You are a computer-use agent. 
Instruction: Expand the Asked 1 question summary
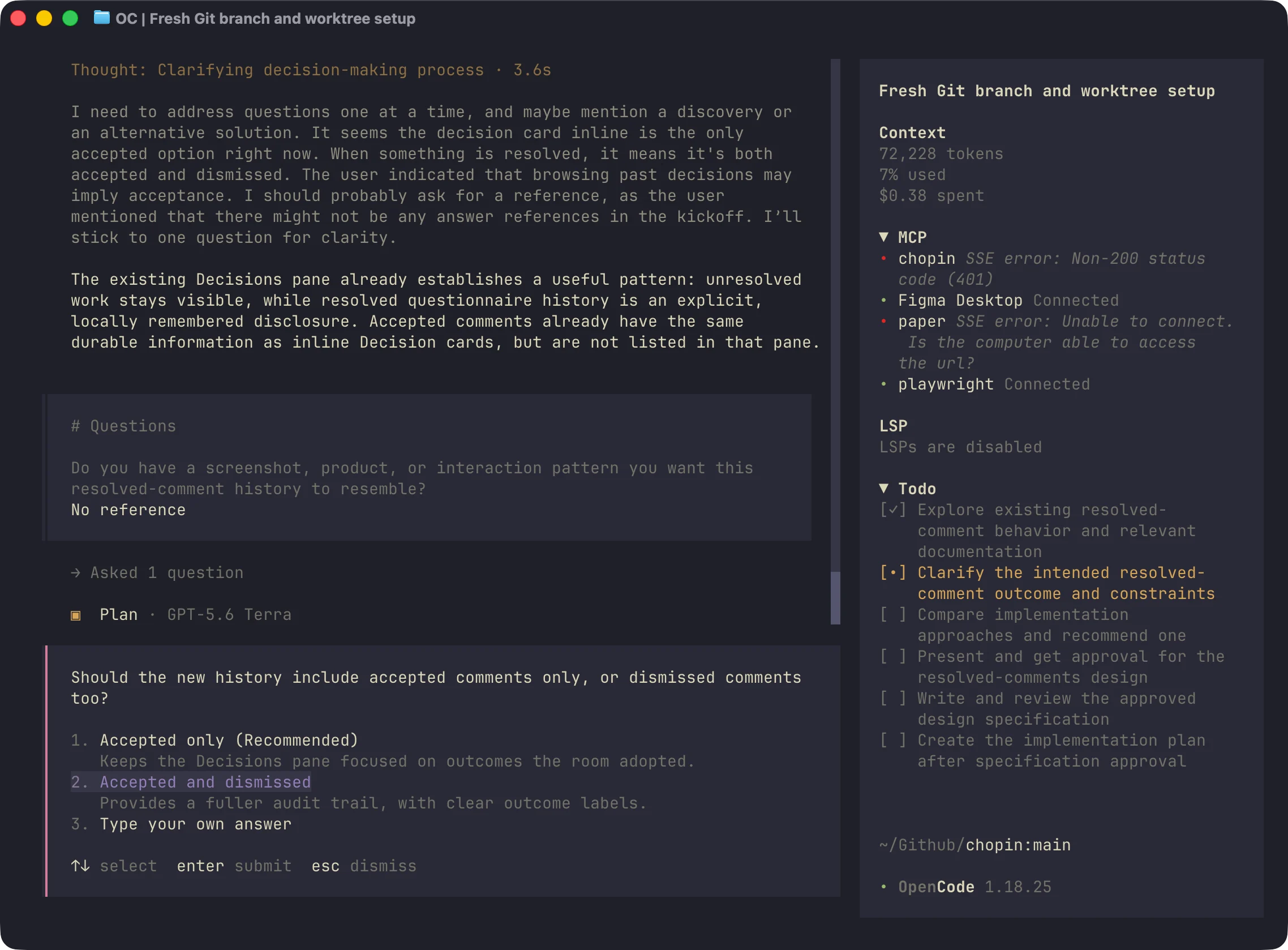[x=157, y=573]
